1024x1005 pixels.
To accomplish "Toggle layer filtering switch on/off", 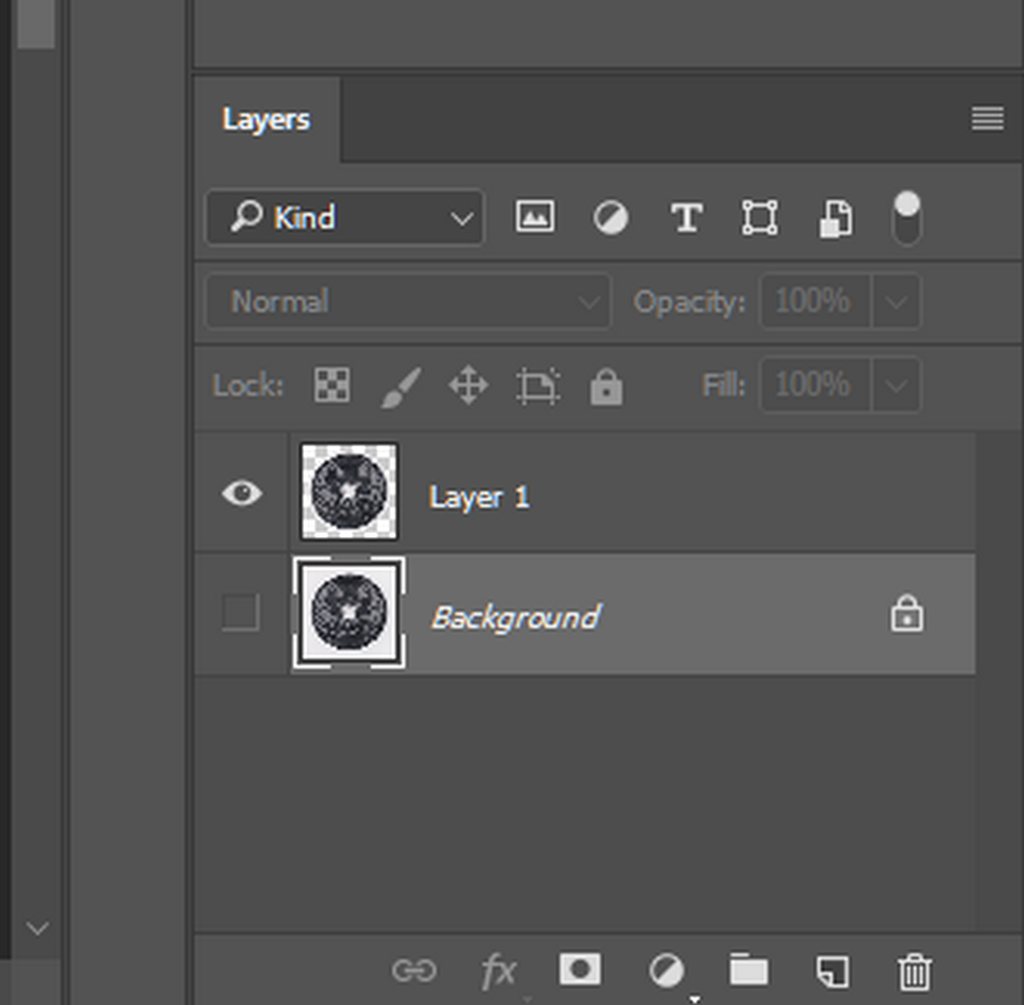I will click(x=906, y=218).
